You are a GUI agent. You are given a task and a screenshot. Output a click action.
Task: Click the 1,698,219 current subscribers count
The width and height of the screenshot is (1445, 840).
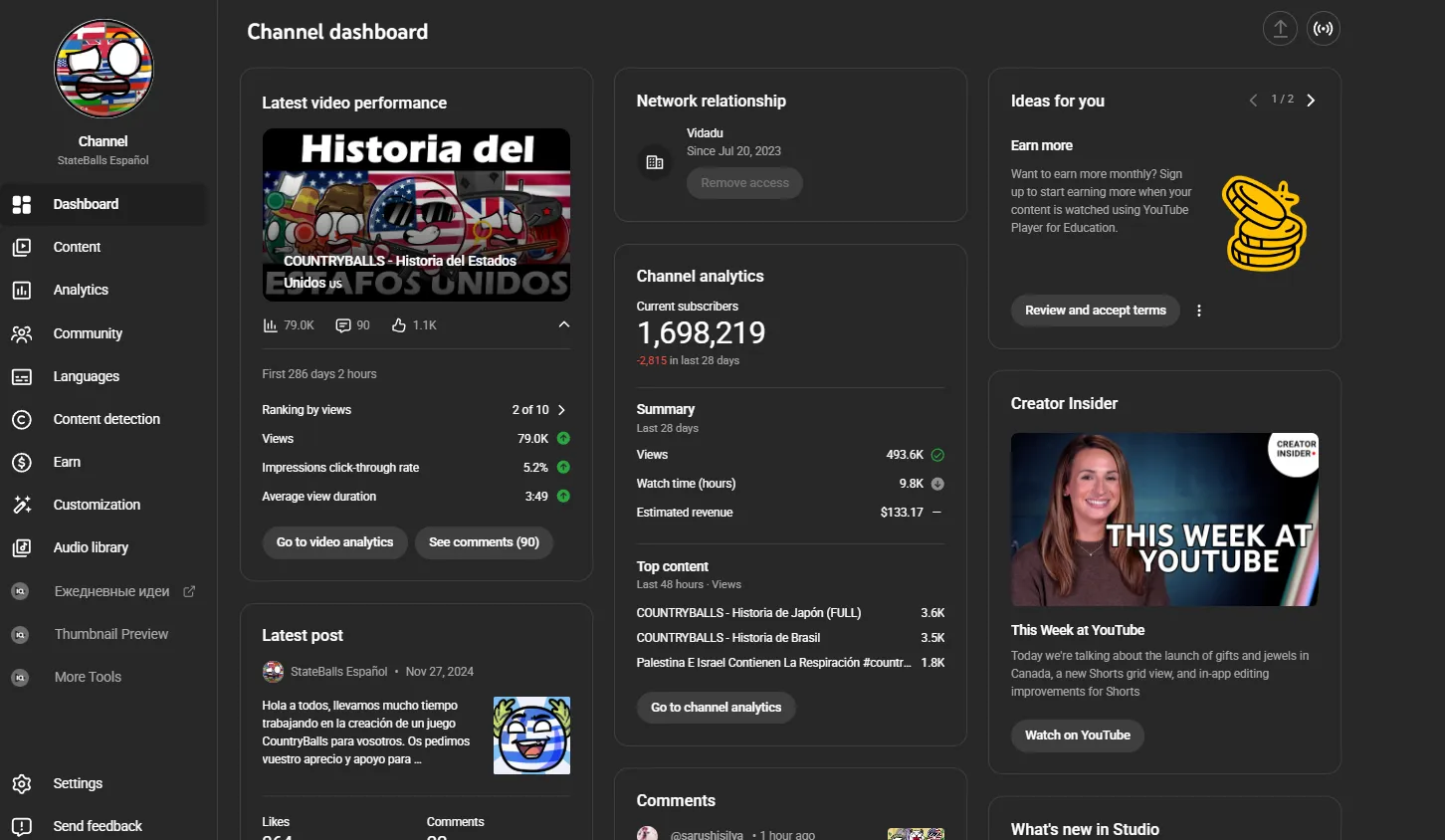point(702,333)
